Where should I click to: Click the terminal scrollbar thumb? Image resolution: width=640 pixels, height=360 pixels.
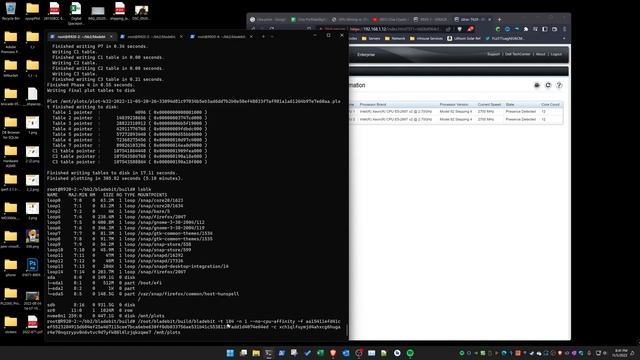point(347,330)
